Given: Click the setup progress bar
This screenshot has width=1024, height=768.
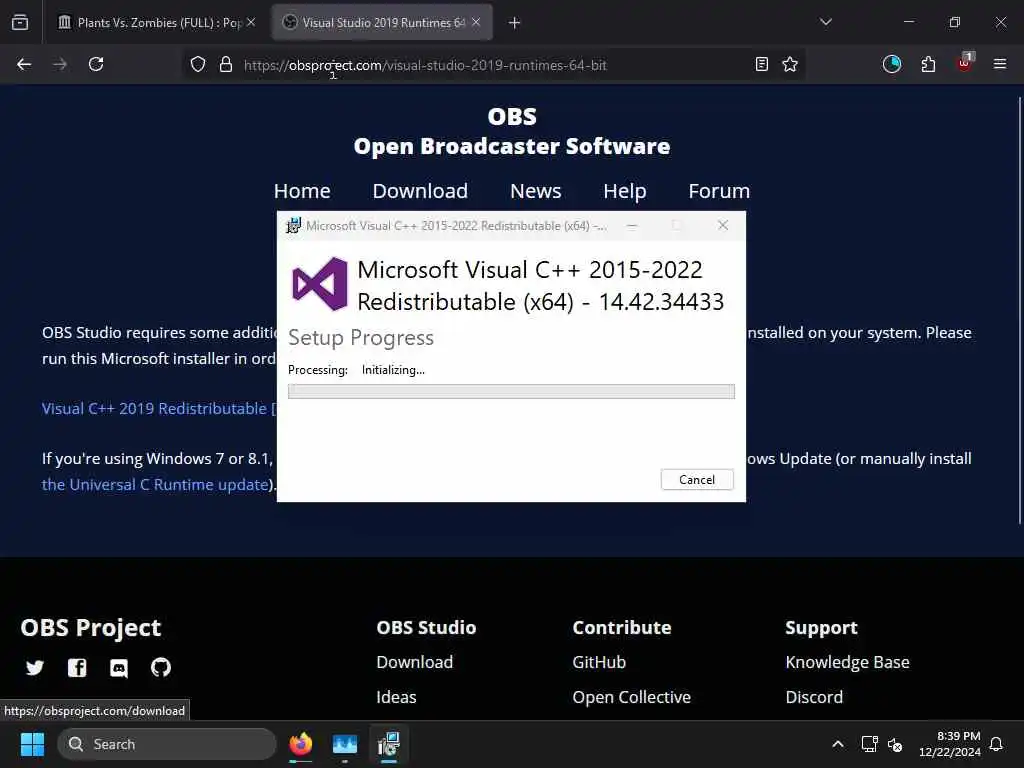Looking at the screenshot, I should point(511,391).
